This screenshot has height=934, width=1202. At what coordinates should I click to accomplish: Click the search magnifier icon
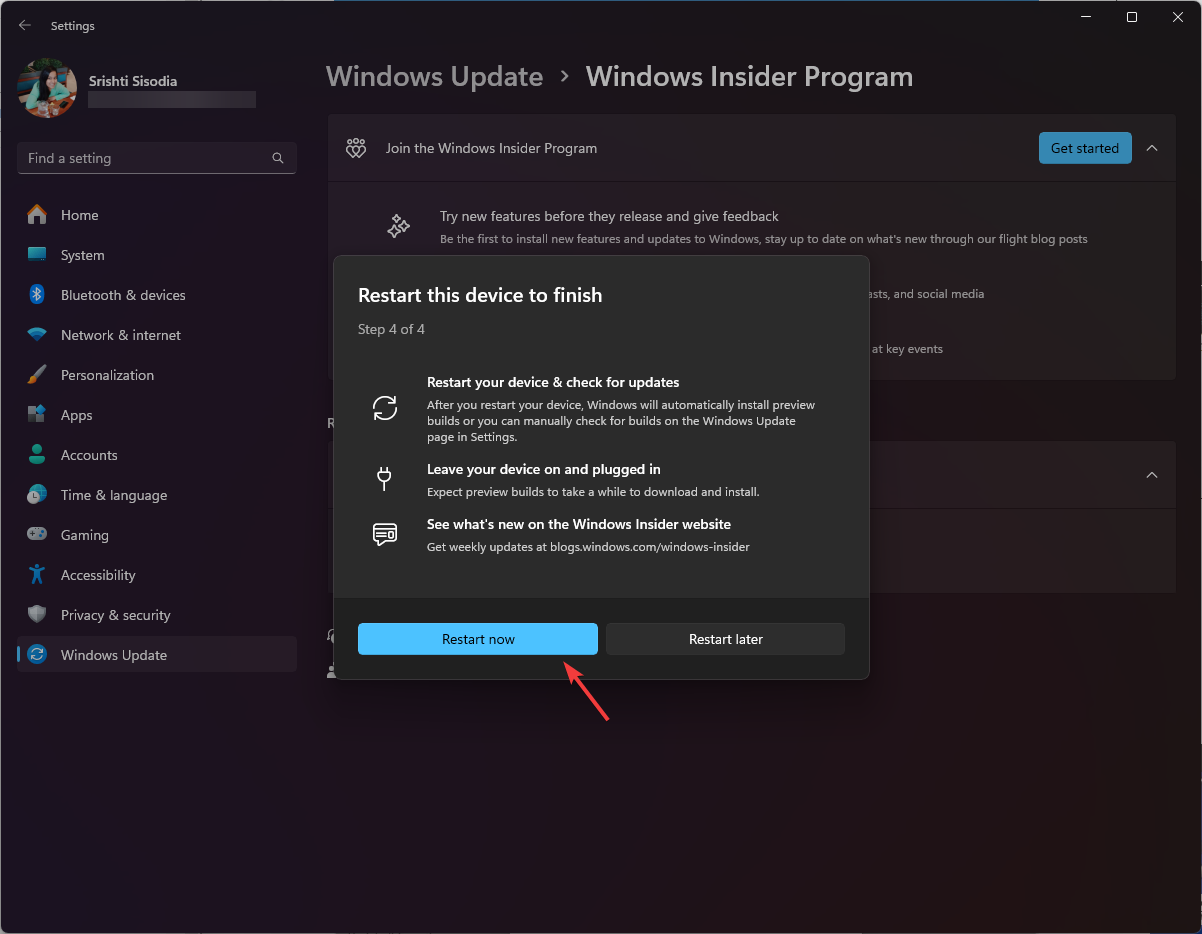coord(277,158)
